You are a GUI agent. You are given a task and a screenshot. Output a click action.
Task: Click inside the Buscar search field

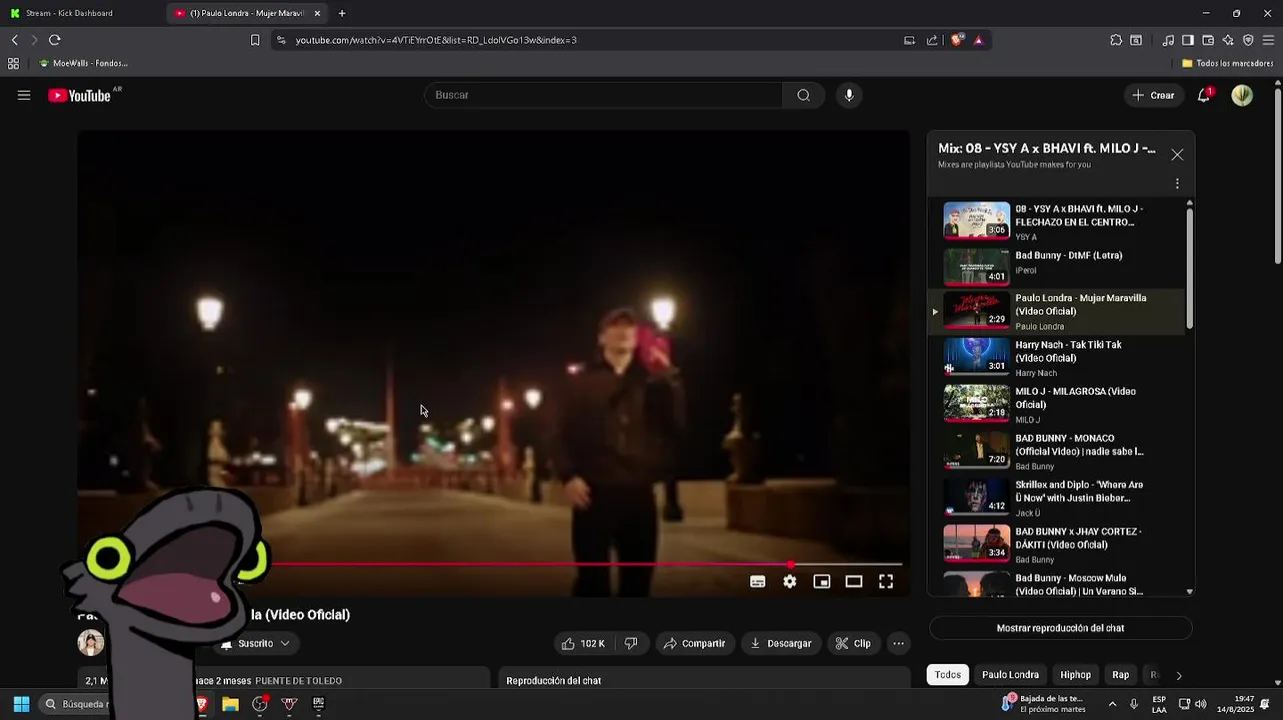[x=603, y=95]
